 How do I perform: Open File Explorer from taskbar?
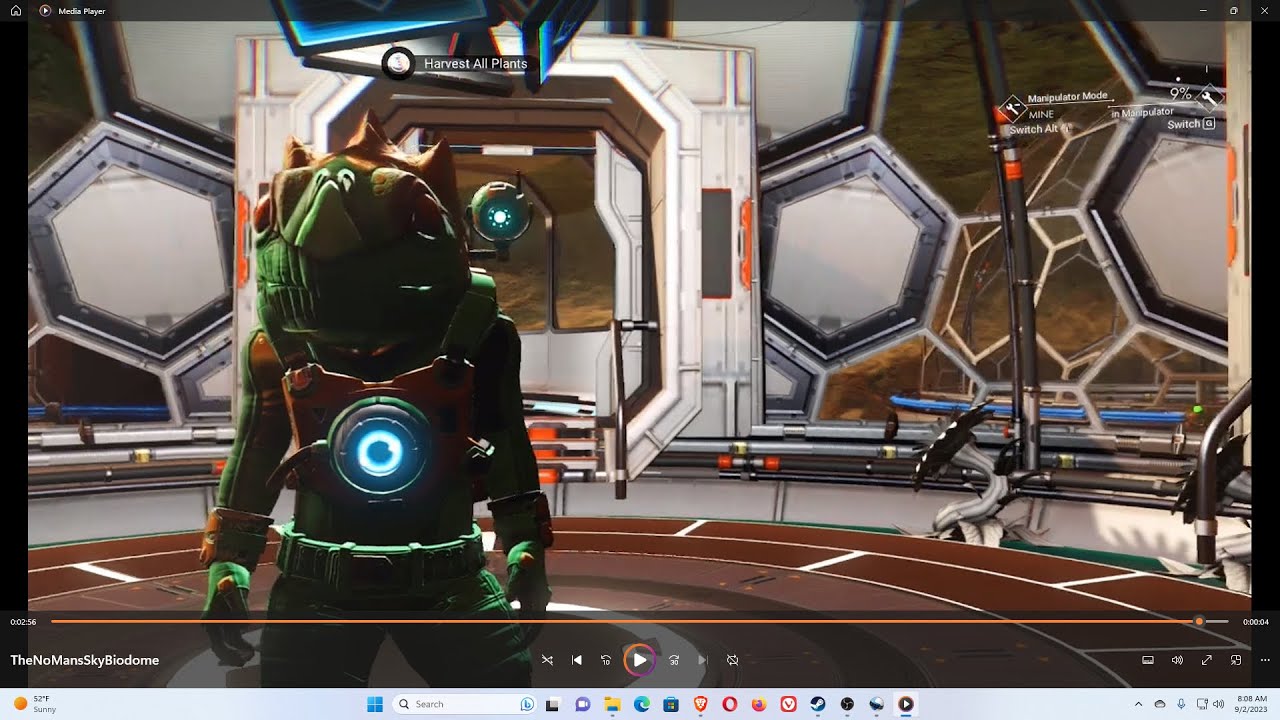click(x=611, y=704)
